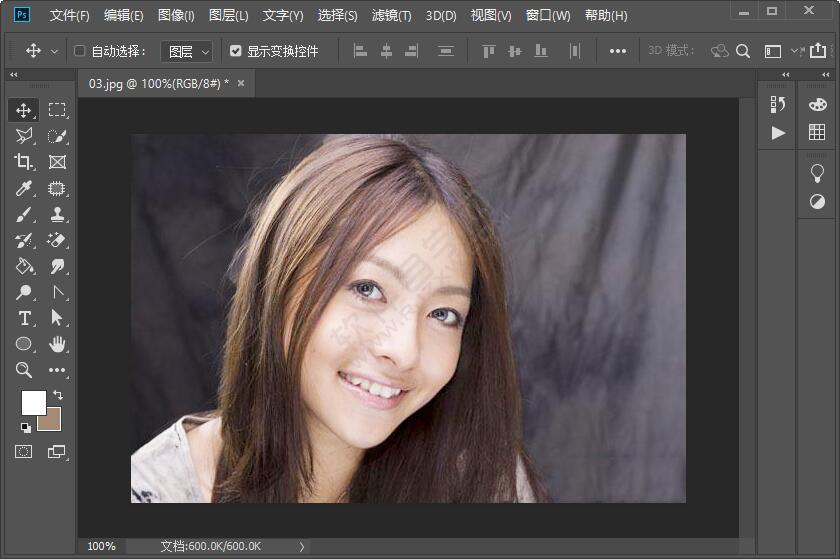The height and width of the screenshot is (559, 840).
Task: Select the Move tool in toolbox
Action: pyautogui.click(x=23, y=110)
